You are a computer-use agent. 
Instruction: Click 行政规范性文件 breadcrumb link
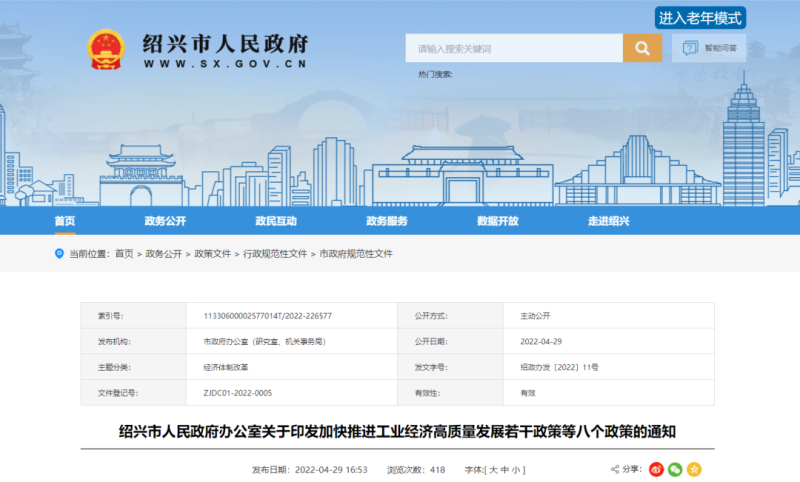tap(275, 254)
